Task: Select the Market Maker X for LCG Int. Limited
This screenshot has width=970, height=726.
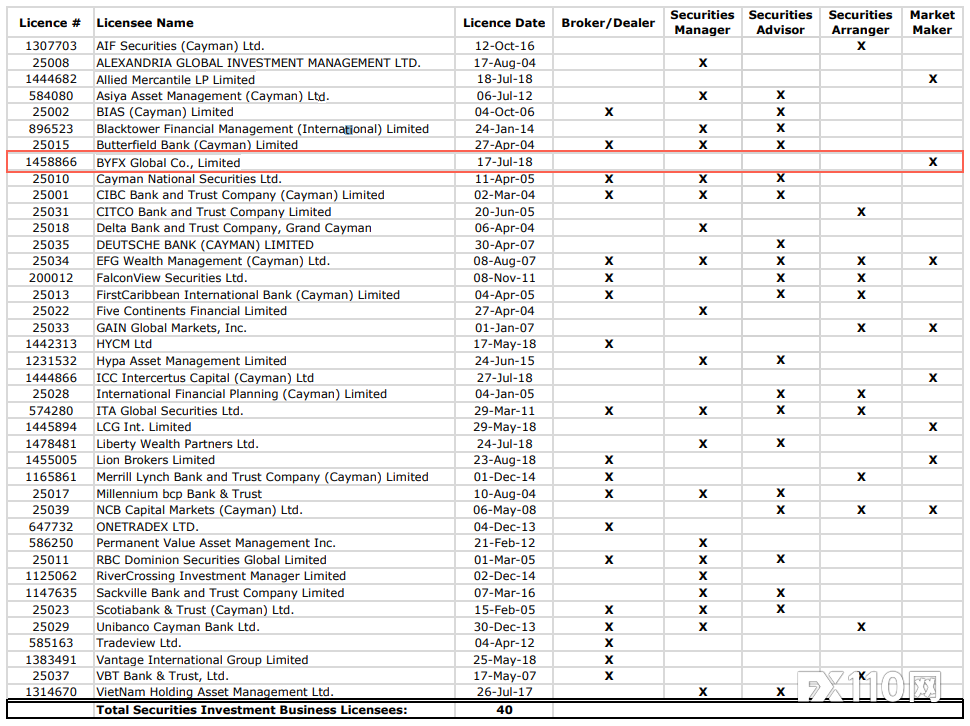Action: (x=933, y=427)
